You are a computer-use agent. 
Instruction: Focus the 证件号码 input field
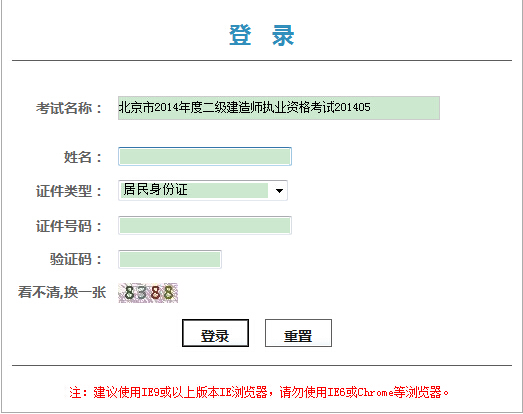(205, 226)
